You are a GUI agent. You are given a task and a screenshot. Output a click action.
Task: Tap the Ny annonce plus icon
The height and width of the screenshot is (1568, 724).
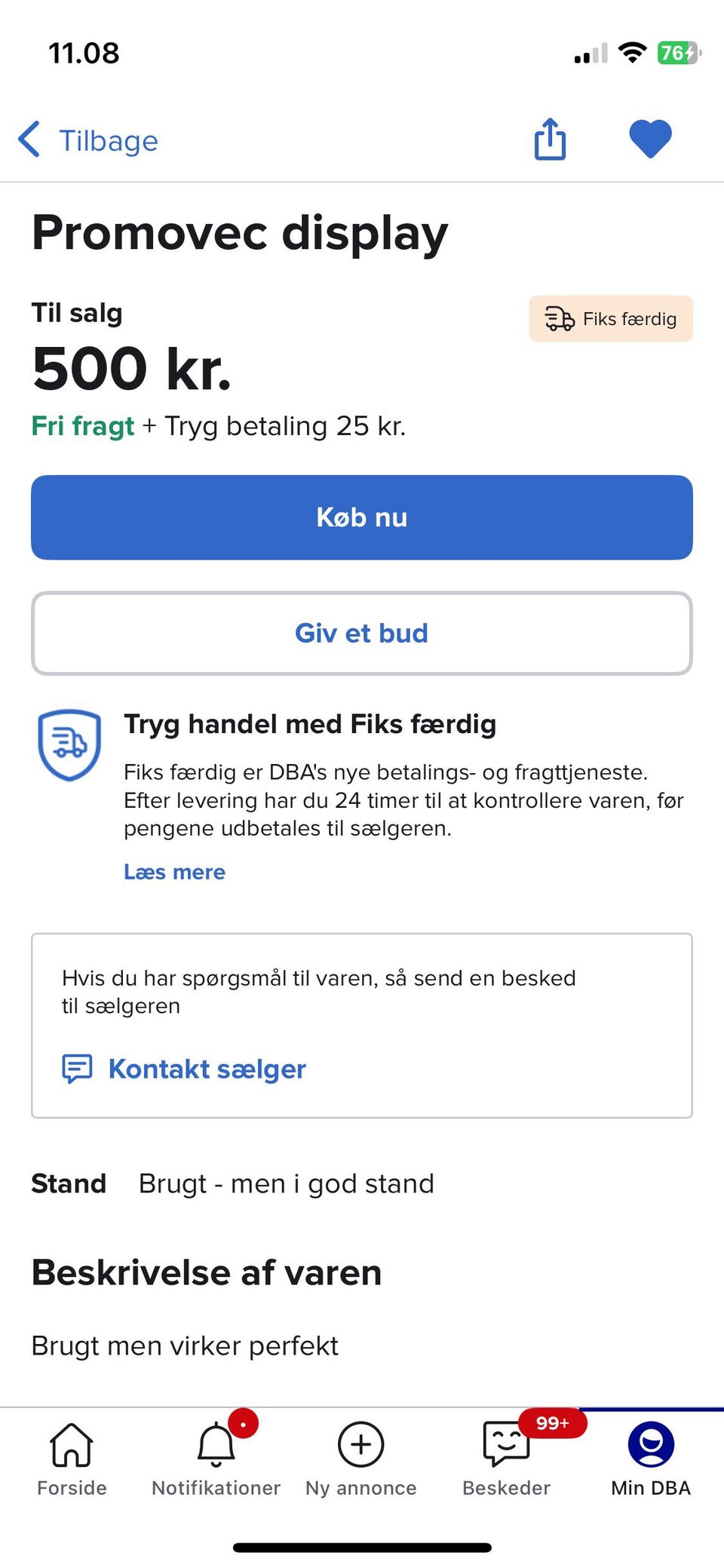pyautogui.click(x=360, y=1444)
